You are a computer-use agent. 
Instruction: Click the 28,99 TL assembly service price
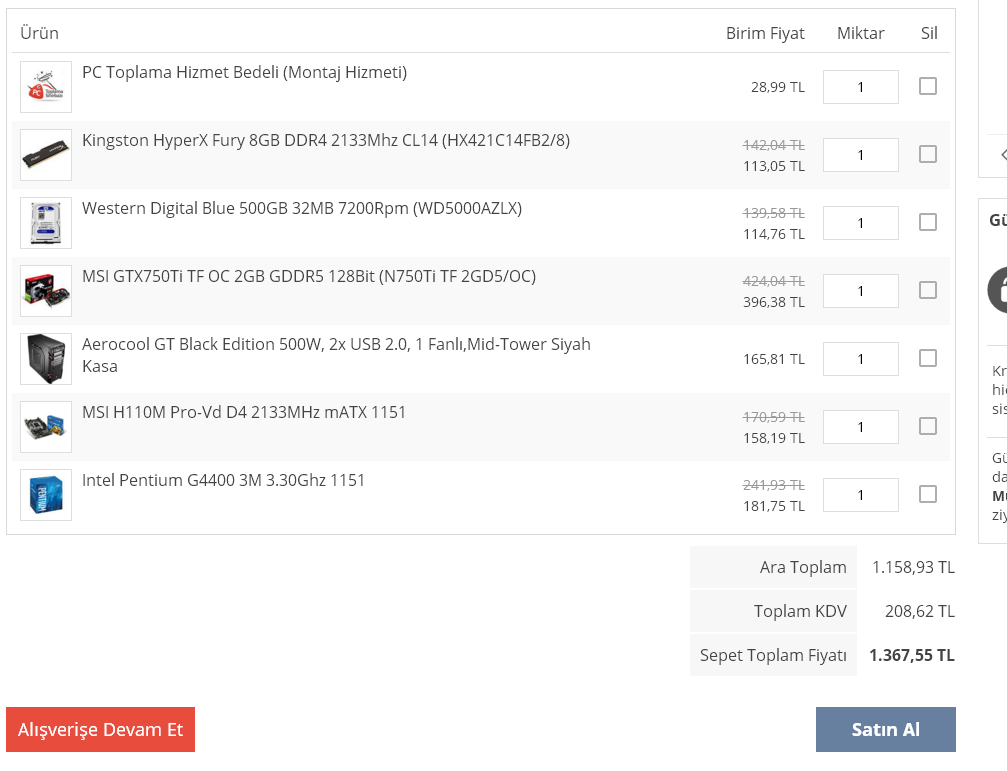[x=778, y=87]
